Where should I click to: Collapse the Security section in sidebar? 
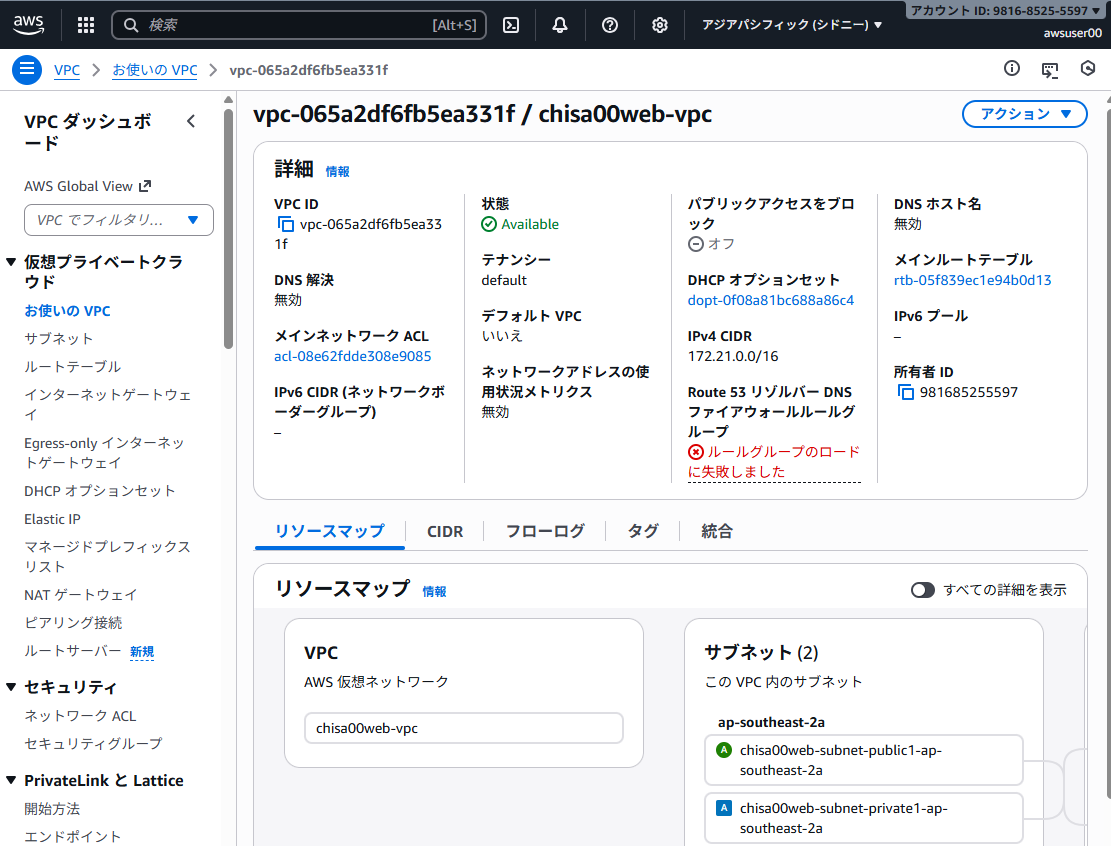click(11, 687)
